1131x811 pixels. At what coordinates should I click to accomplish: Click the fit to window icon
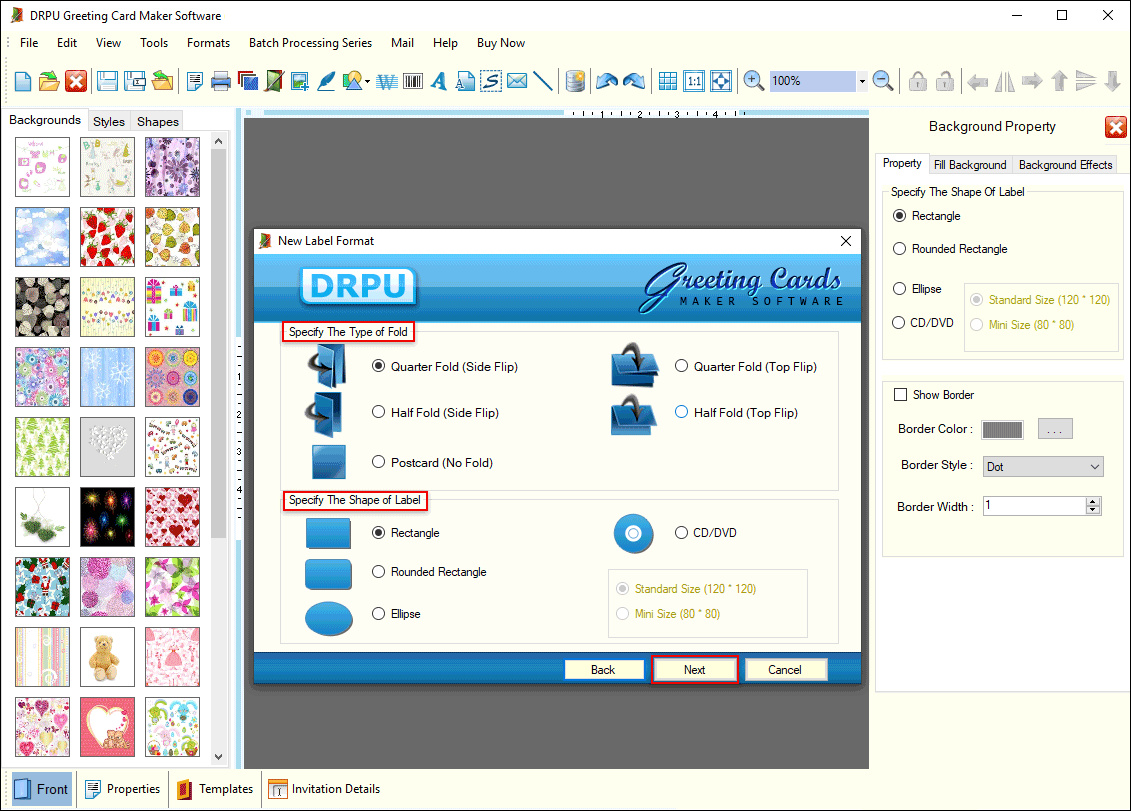point(721,81)
